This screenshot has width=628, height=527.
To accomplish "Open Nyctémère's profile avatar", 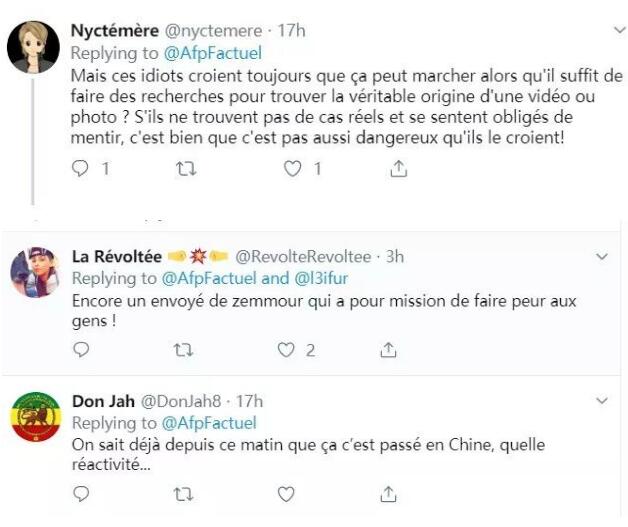I will tap(33, 47).
